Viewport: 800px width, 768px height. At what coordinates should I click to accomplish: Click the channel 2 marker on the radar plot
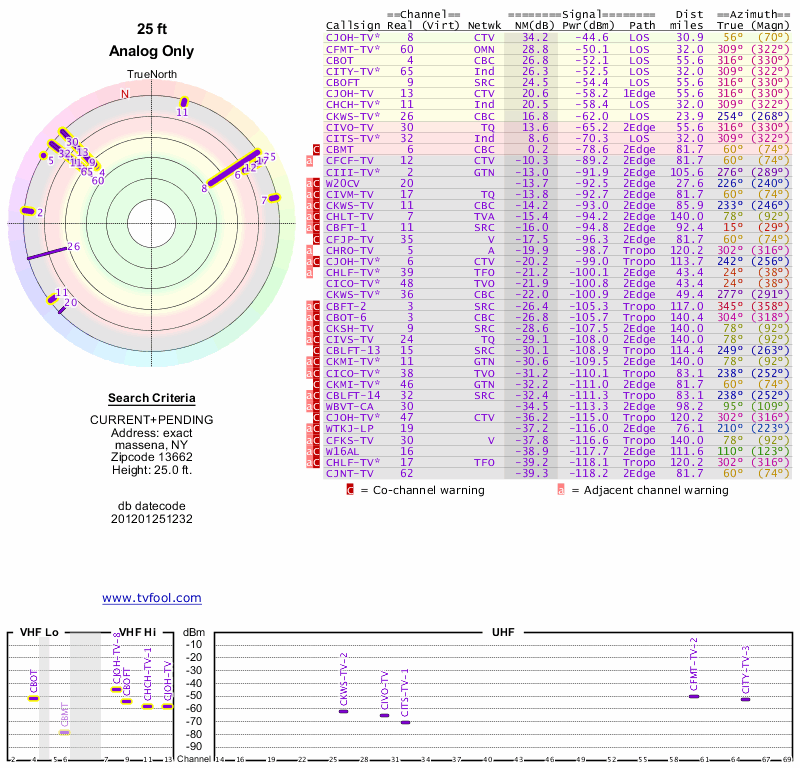point(27,212)
